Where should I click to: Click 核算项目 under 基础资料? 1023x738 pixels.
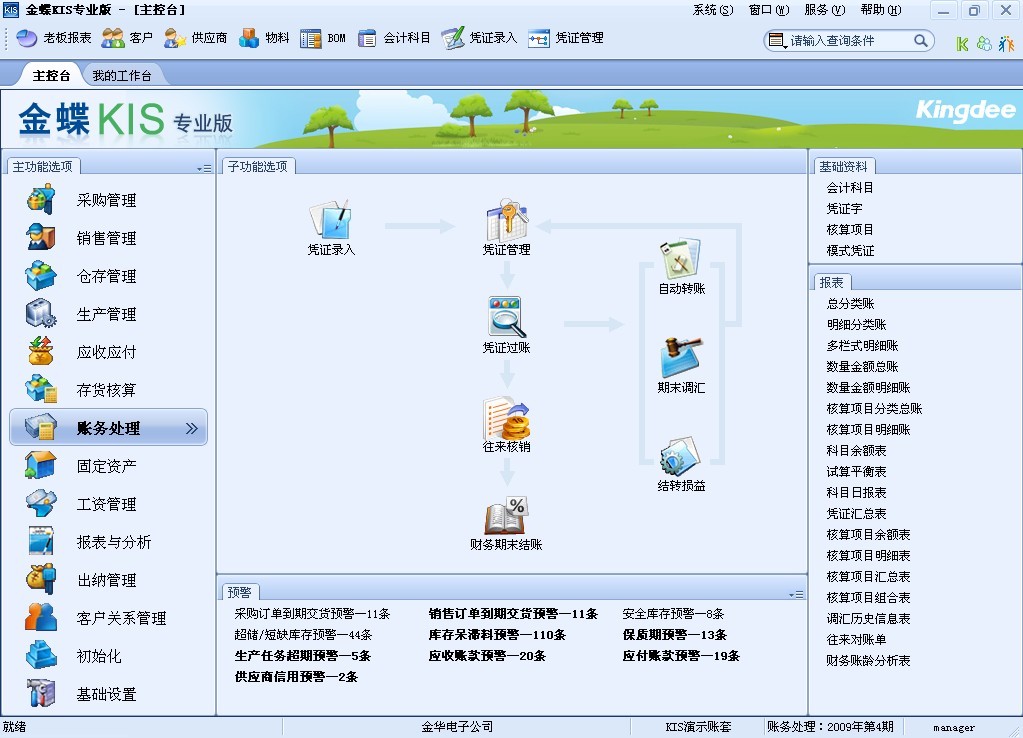tap(850, 230)
